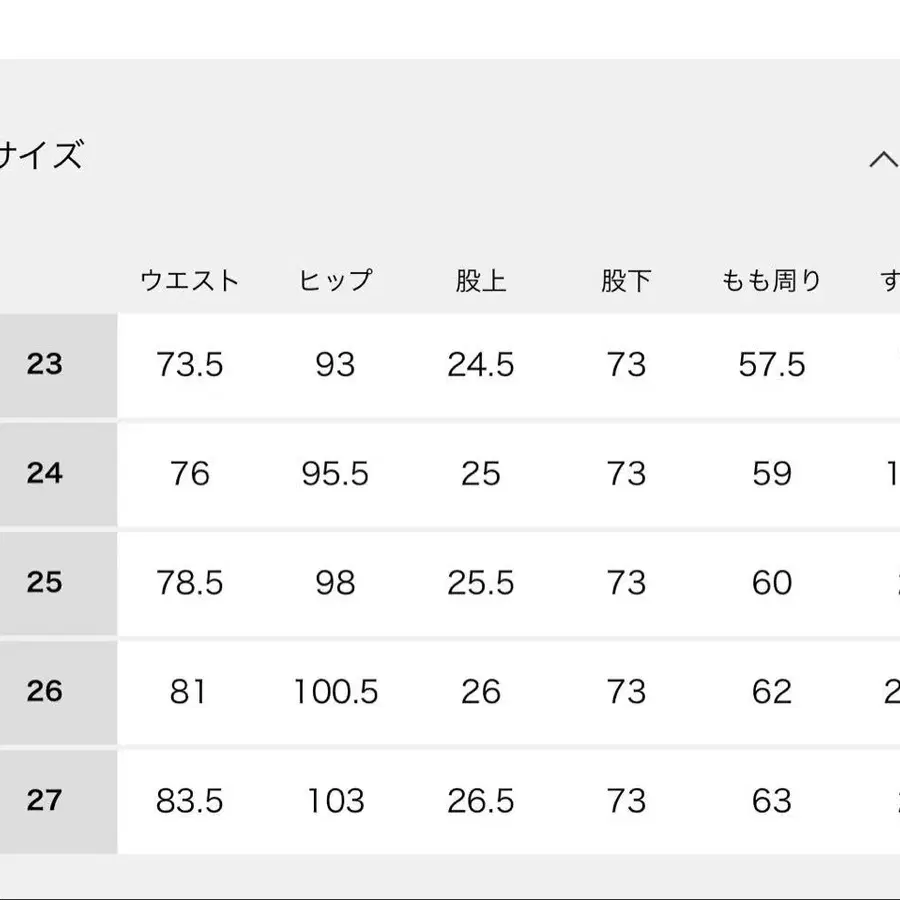Click the thigh value 63 for size 27
This screenshot has height=900, width=900.
click(770, 800)
